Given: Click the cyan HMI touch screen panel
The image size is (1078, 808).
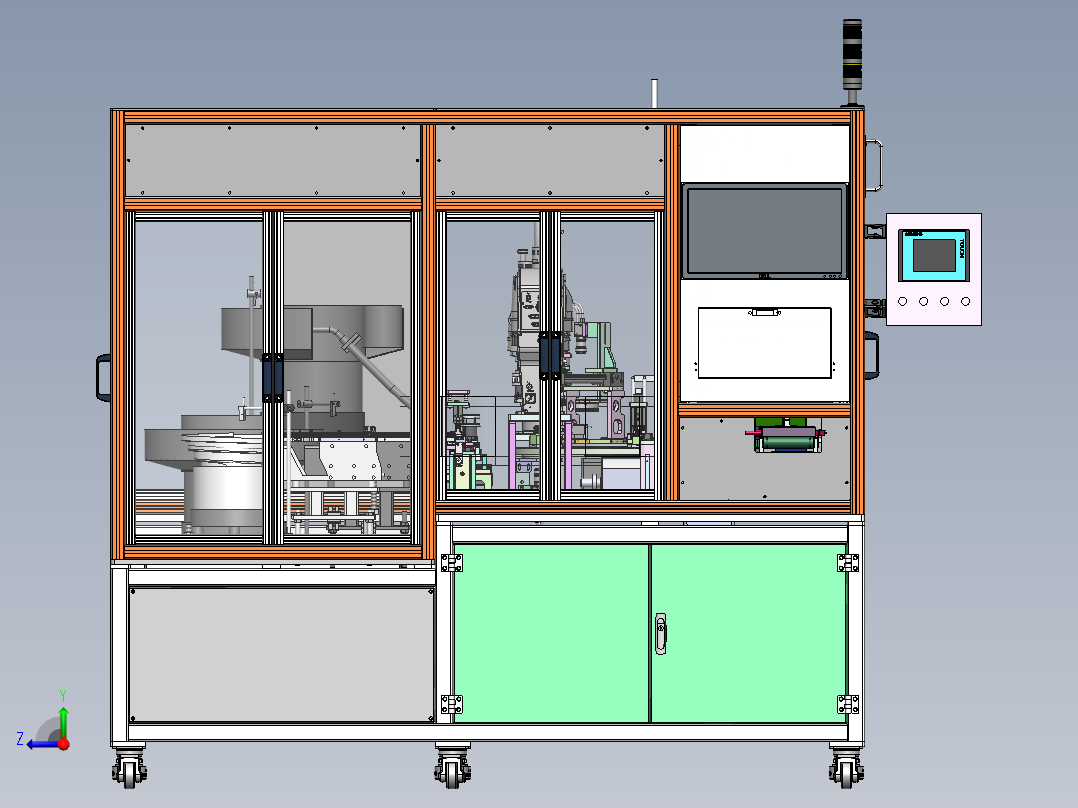Looking at the screenshot, I should tap(934, 255).
